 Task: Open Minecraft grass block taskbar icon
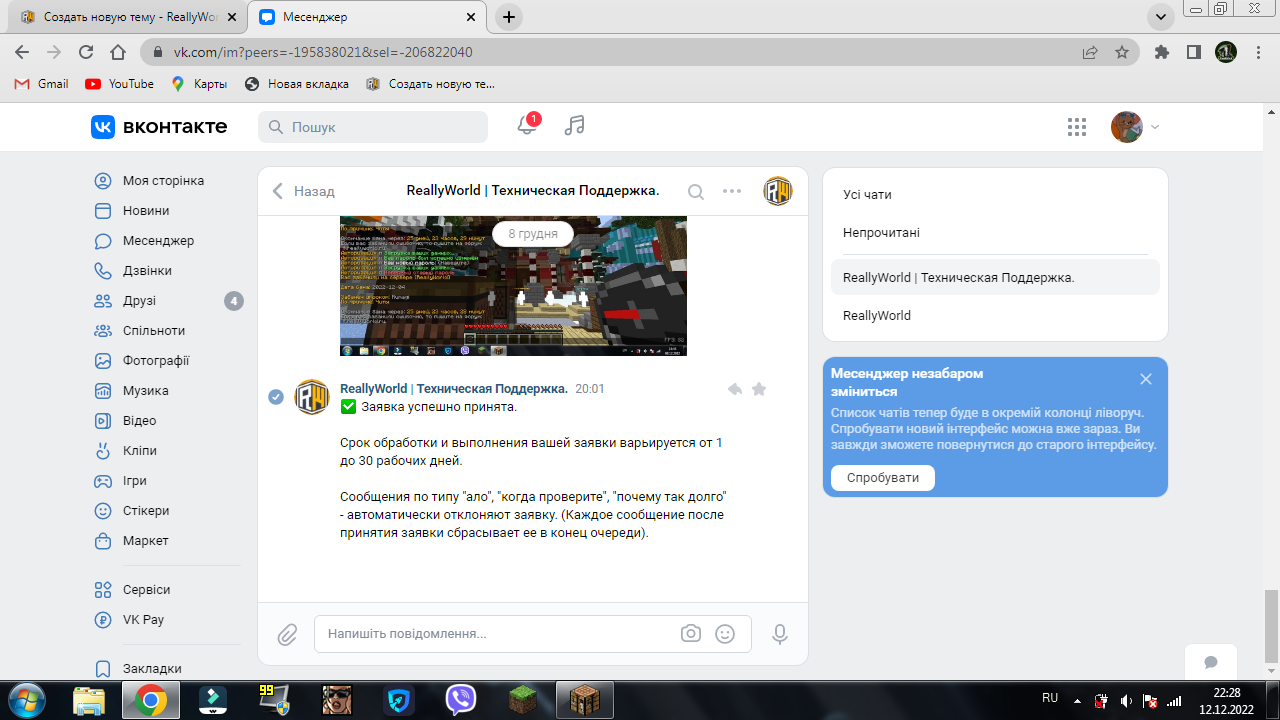coord(523,700)
